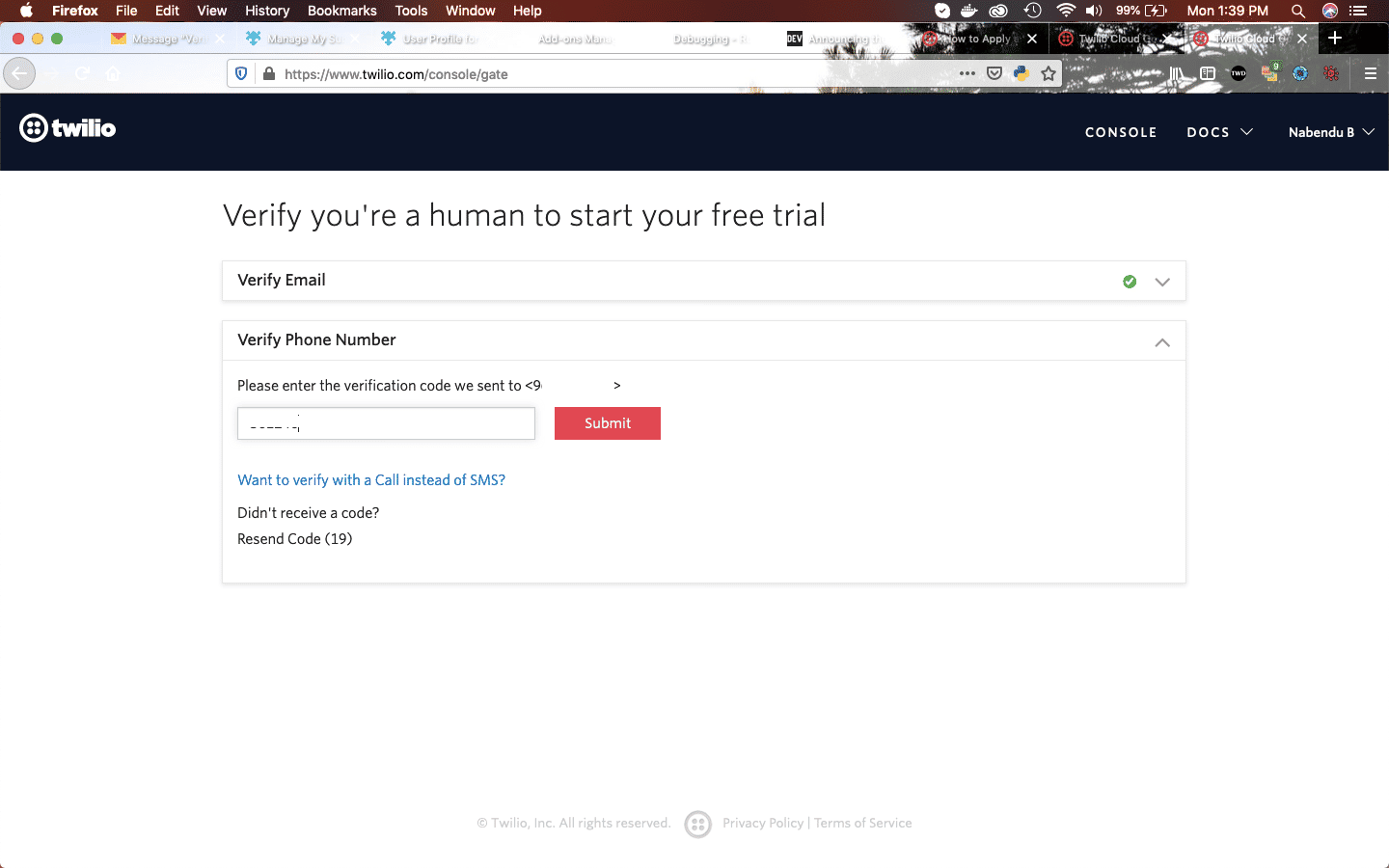Image resolution: width=1389 pixels, height=868 pixels.
Task: Click the Creative Cloud menu bar icon
Action: click(999, 11)
